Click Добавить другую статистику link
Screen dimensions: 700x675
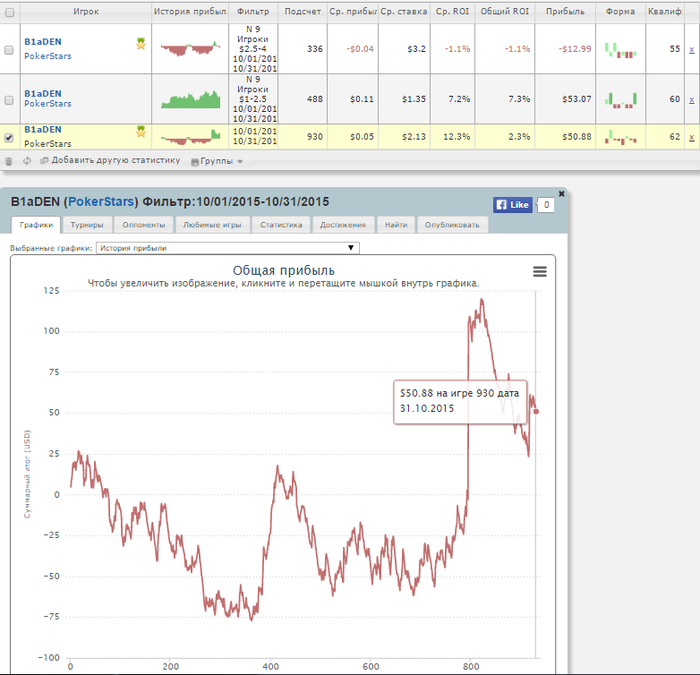coord(116,160)
